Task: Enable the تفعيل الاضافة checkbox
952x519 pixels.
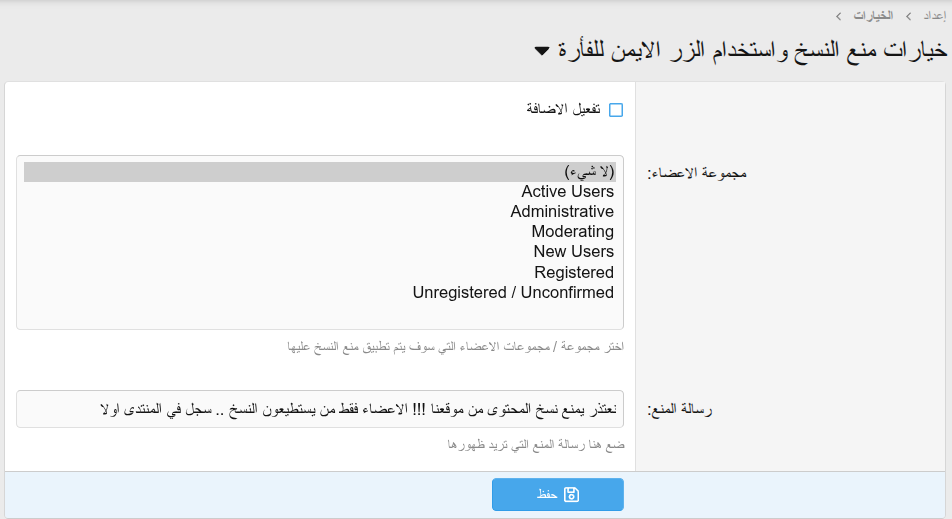Action: tap(616, 110)
